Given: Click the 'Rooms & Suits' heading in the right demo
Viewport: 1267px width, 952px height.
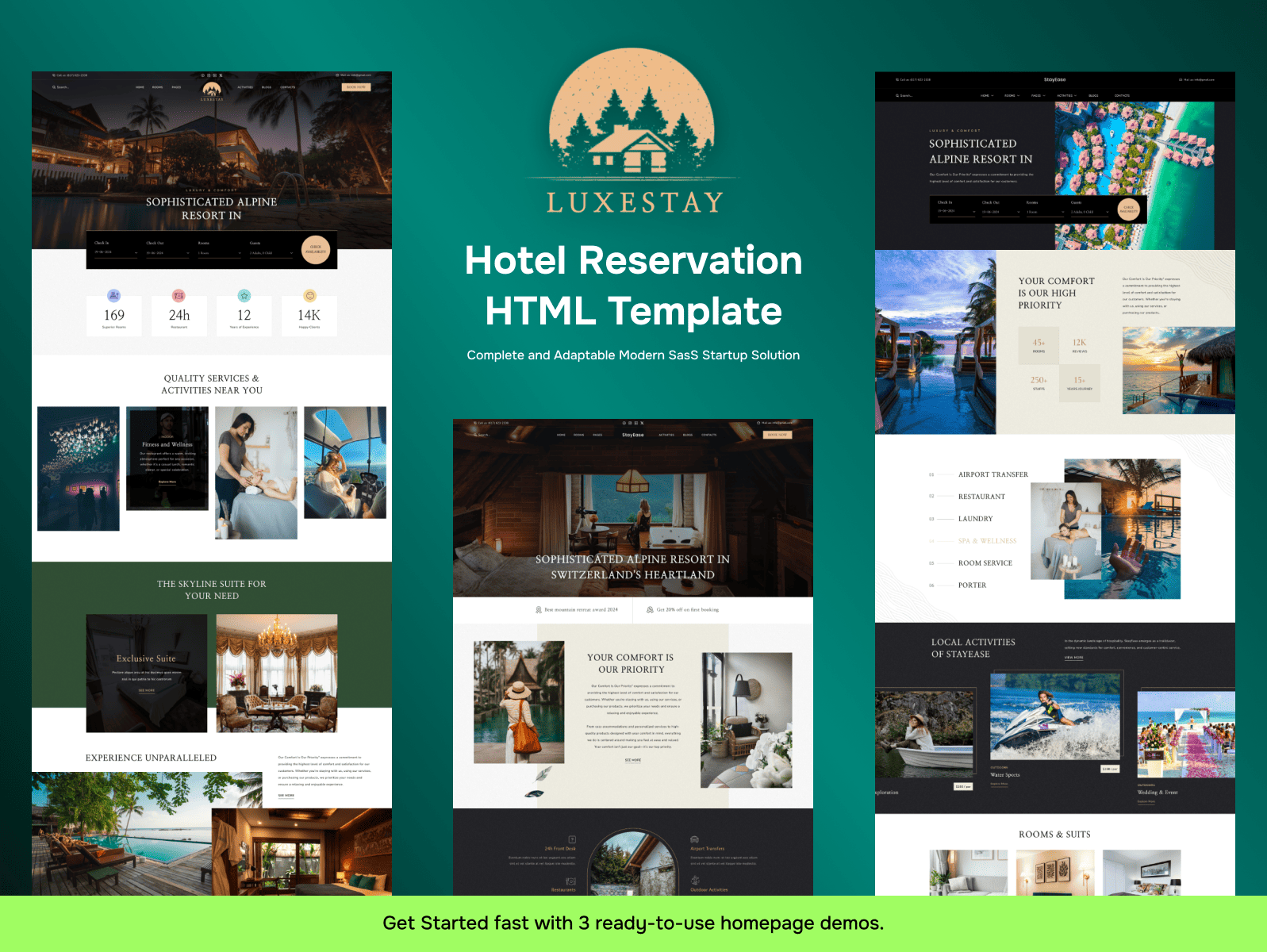Looking at the screenshot, I should pyautogui.click(x=1054, y=835).
